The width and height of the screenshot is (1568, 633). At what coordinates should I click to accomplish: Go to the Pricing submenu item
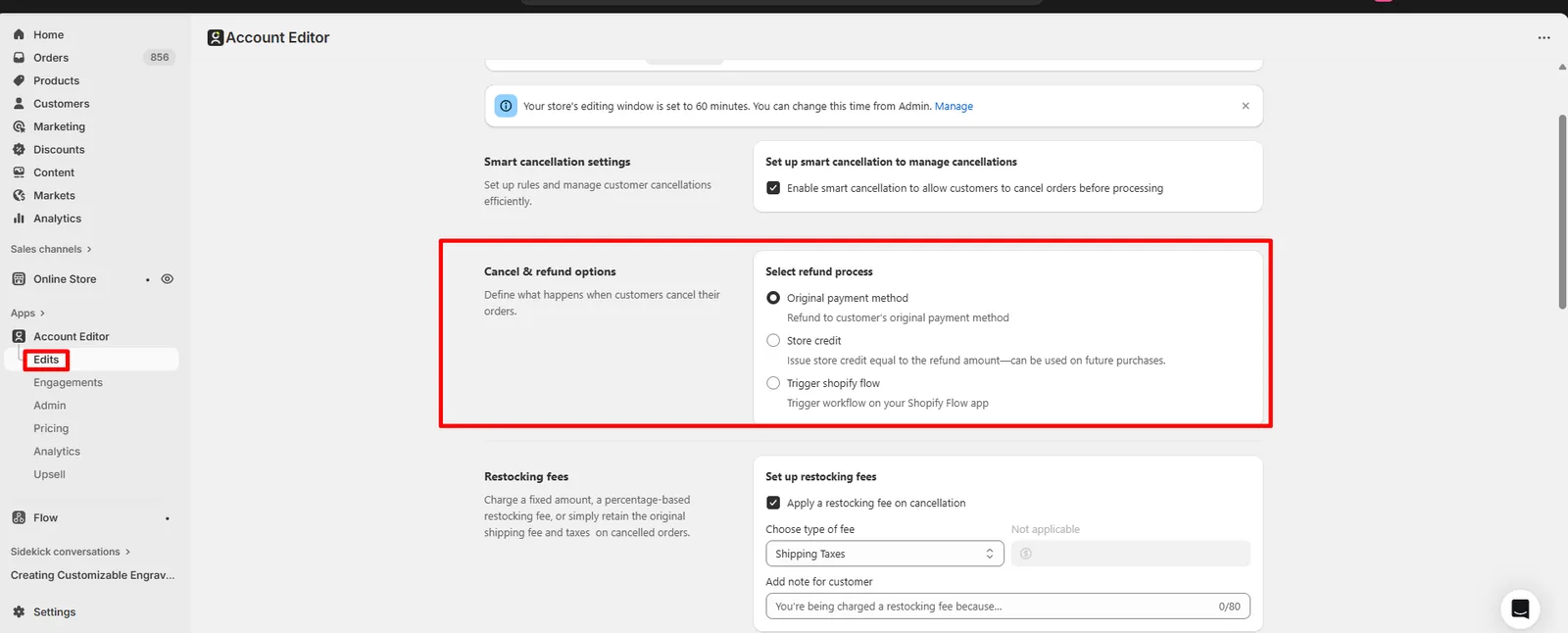tap(51, 428)
